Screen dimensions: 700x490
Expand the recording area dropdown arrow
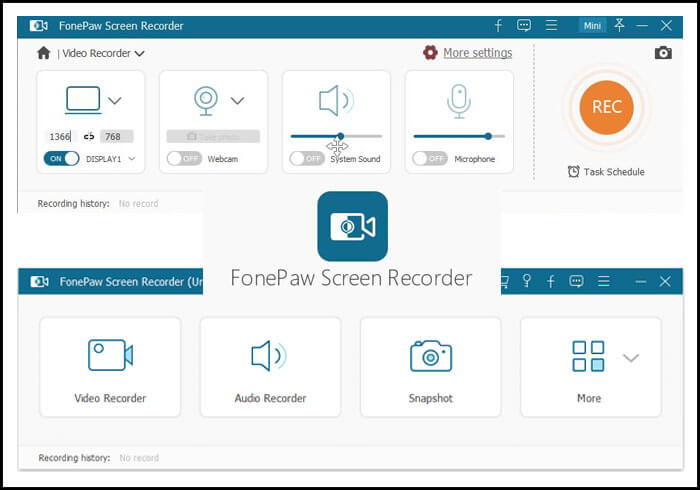pyautogui.click(x=115, y=100)
